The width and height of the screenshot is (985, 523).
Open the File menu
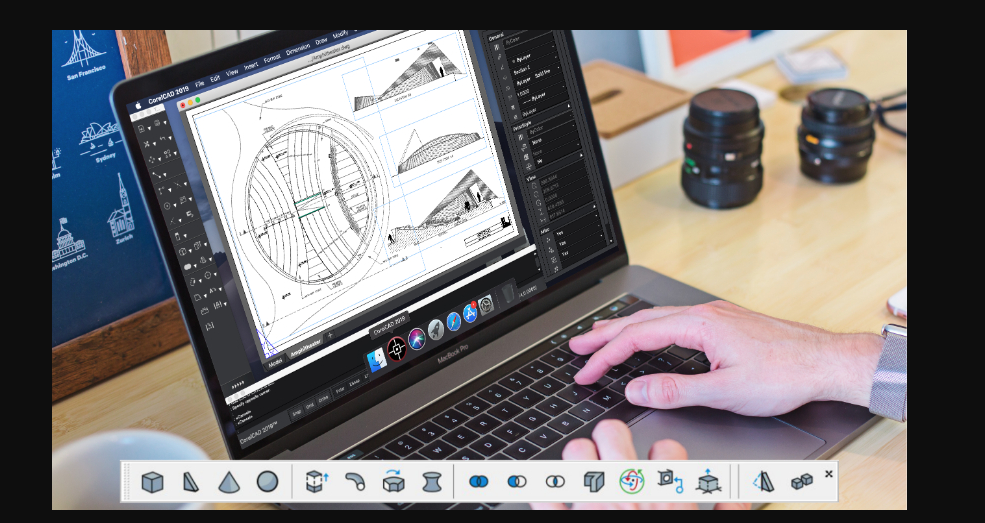200,83
